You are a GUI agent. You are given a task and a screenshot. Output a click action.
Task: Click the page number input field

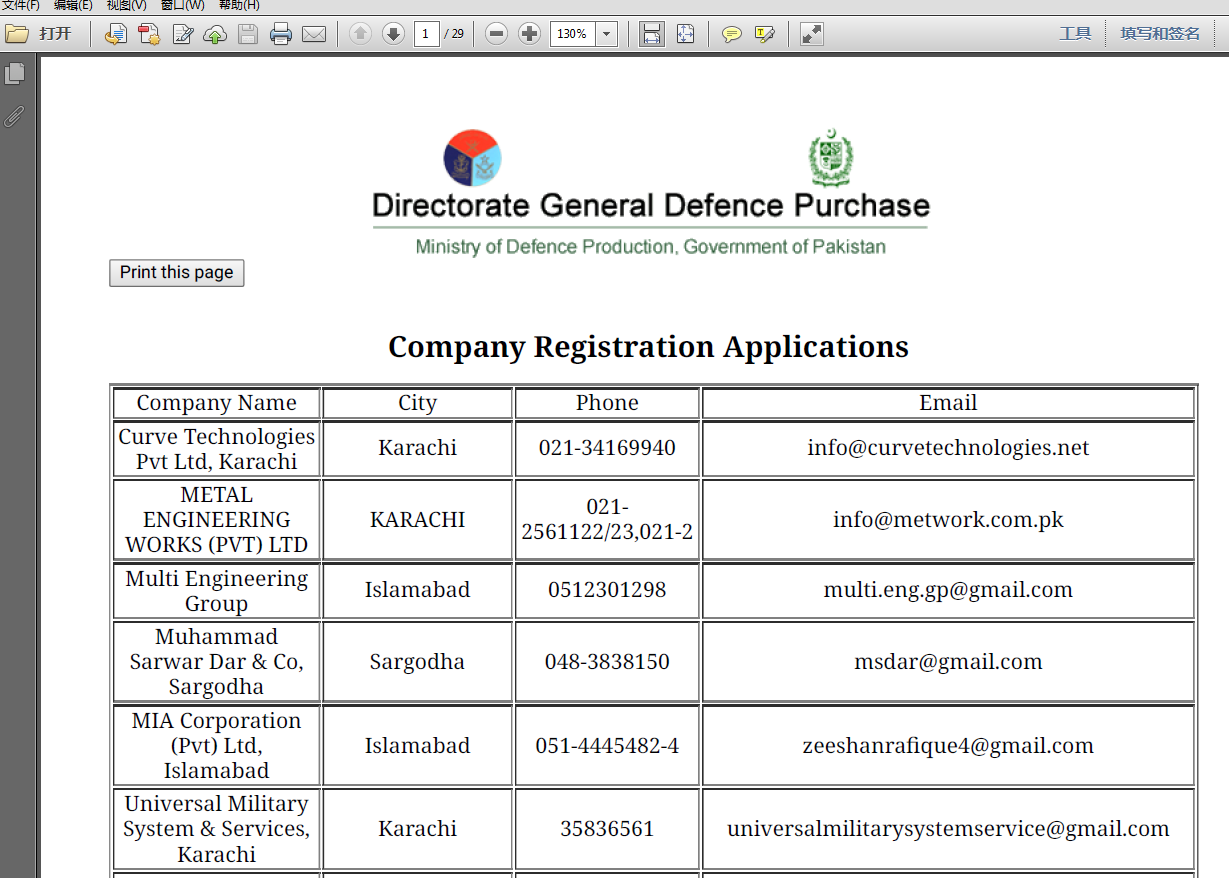tap(427, 34)
